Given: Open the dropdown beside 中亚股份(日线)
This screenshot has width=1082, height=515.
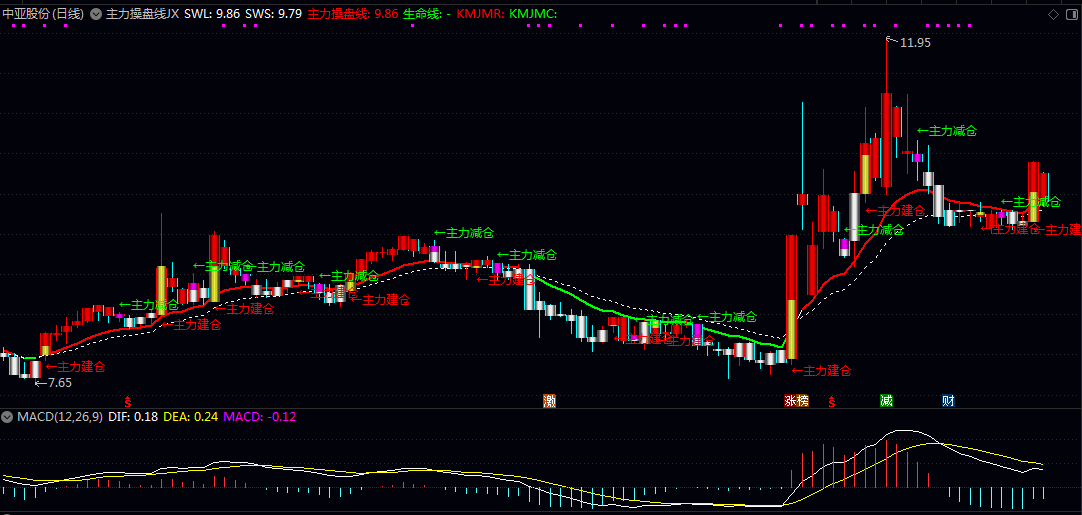Looking at the screenshot, I should point(95,13).
